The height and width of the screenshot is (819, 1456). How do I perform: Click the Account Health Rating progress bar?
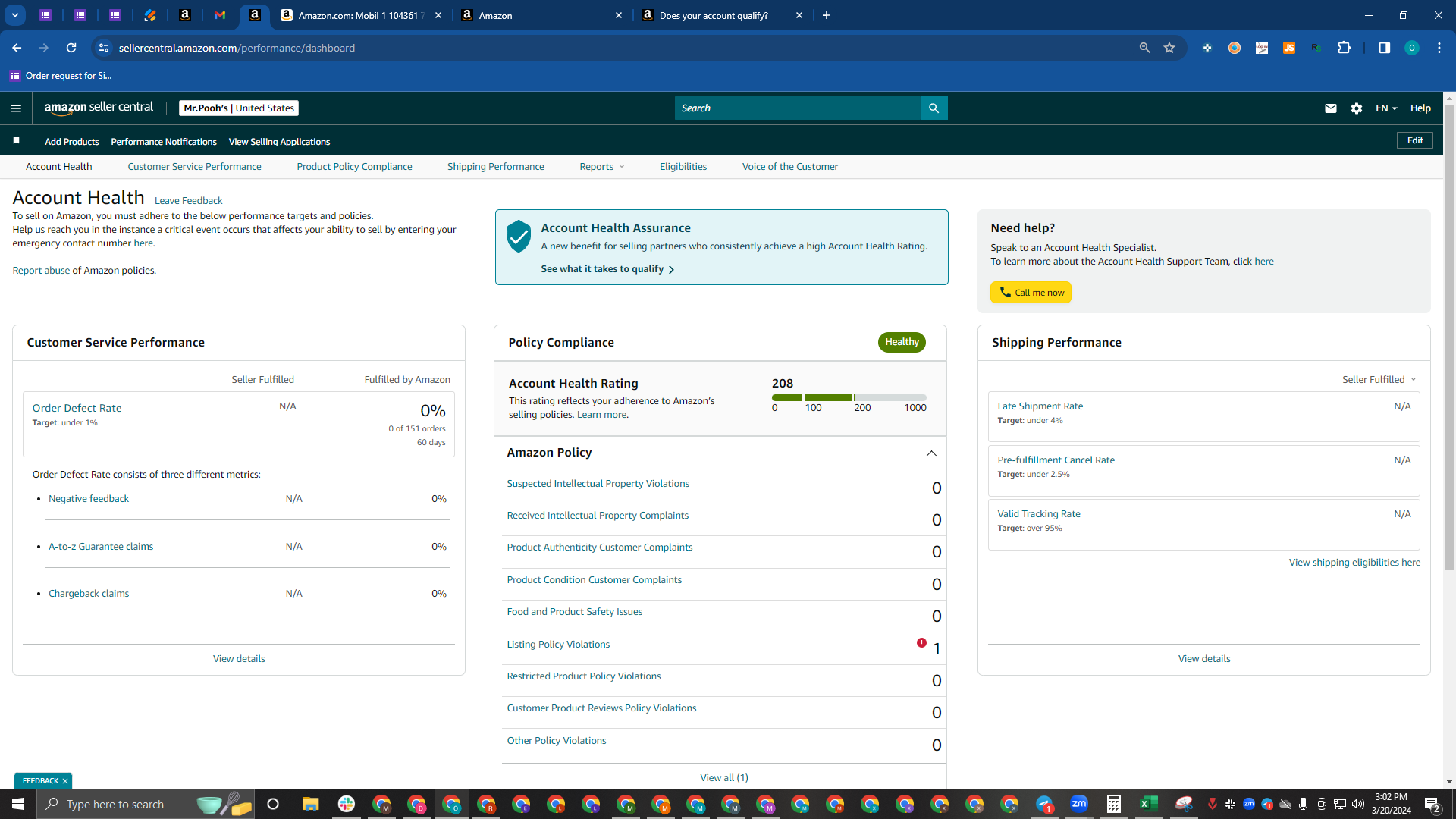[x=849, y=397]
